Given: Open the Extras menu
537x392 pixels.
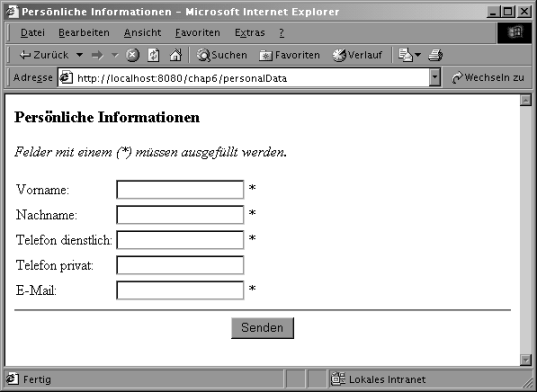Looking at the screenshot, I should 250,33.
